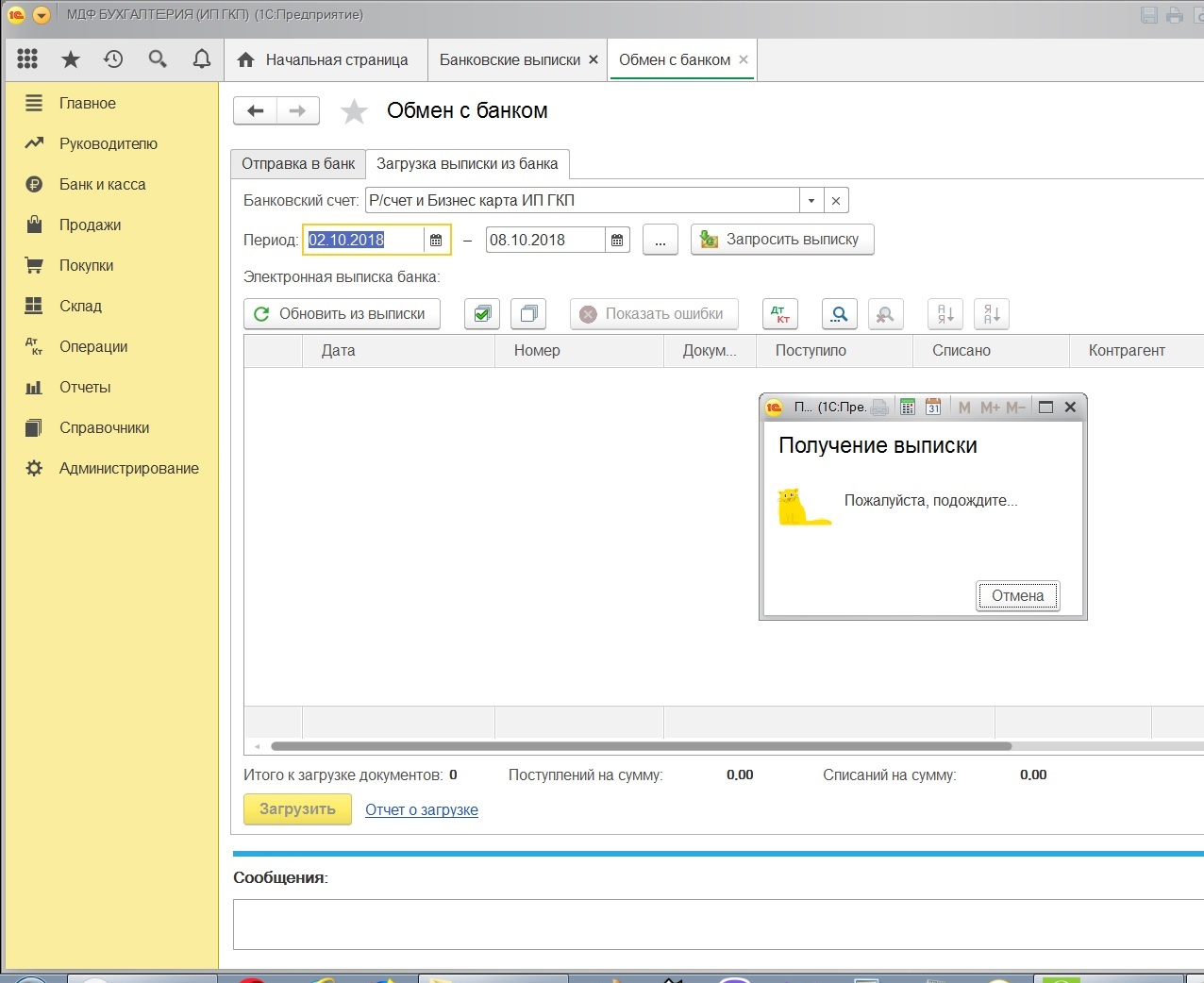
Task: Switch to the Отправка в банк tab
Action: click(x=298, y=164)
